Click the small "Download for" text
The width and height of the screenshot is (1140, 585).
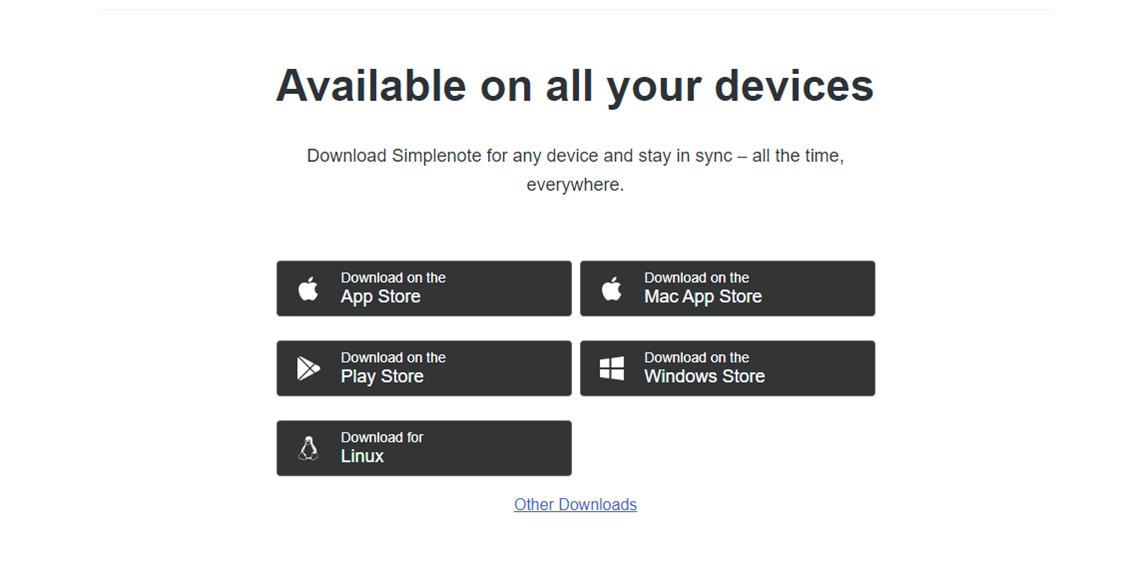coord(382,437)
